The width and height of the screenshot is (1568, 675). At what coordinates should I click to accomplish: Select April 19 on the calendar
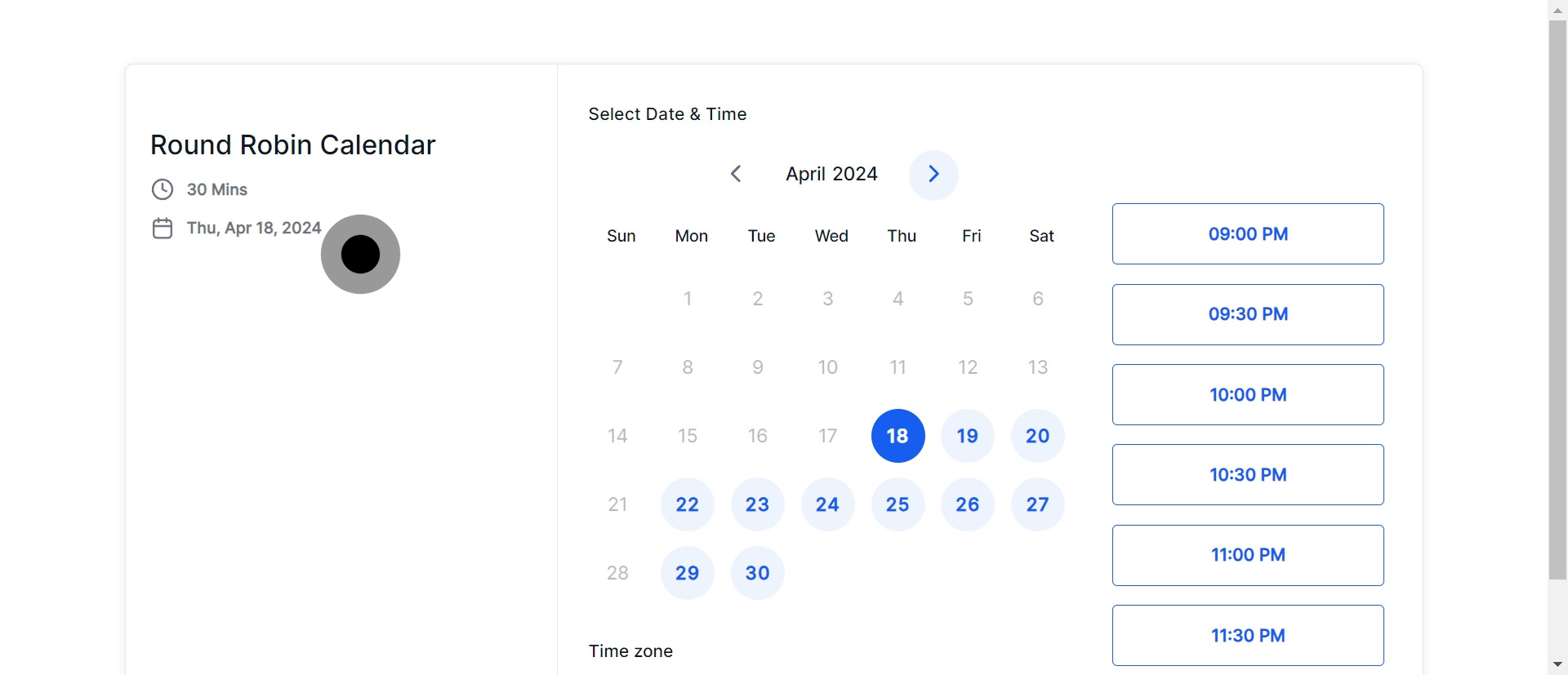tap(968, 436)
